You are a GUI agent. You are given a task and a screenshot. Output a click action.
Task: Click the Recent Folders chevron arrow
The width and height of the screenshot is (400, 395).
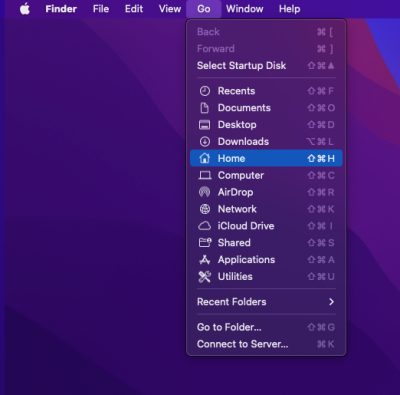[x=331, y=302]
